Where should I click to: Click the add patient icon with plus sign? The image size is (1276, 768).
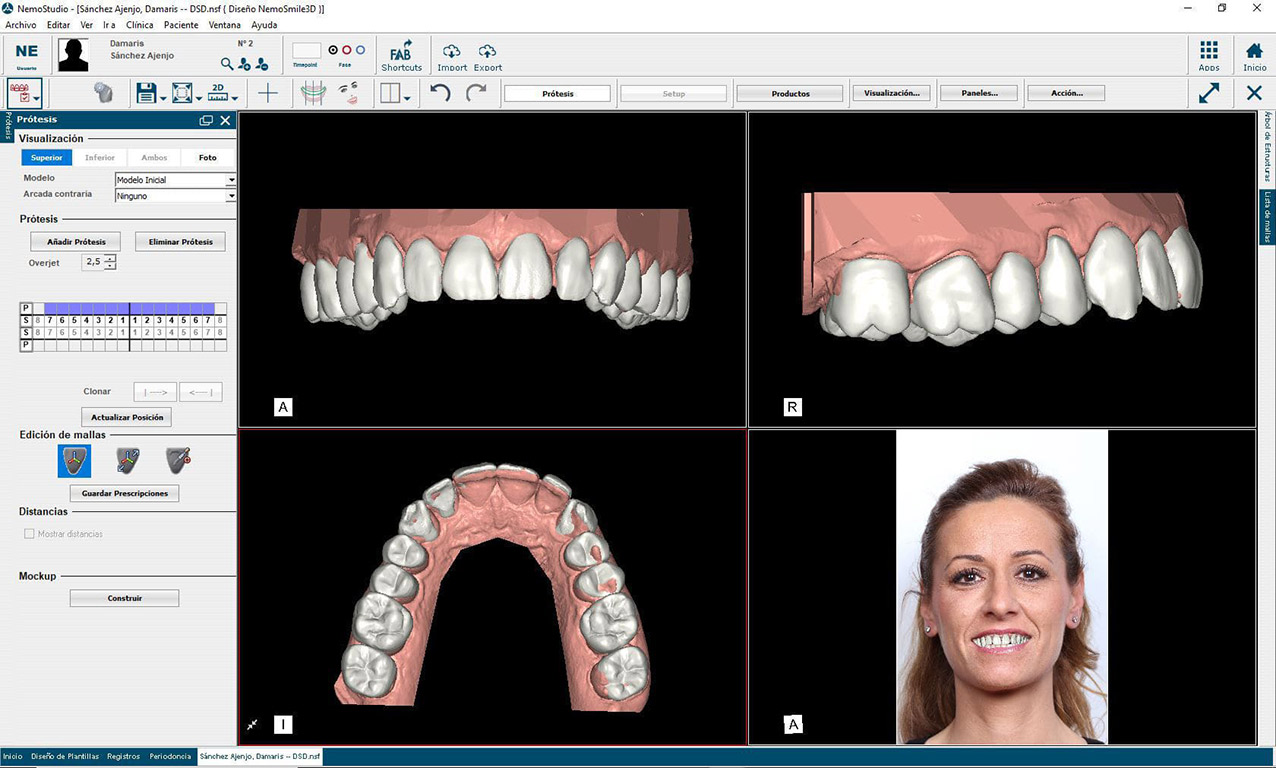[244, 64]
